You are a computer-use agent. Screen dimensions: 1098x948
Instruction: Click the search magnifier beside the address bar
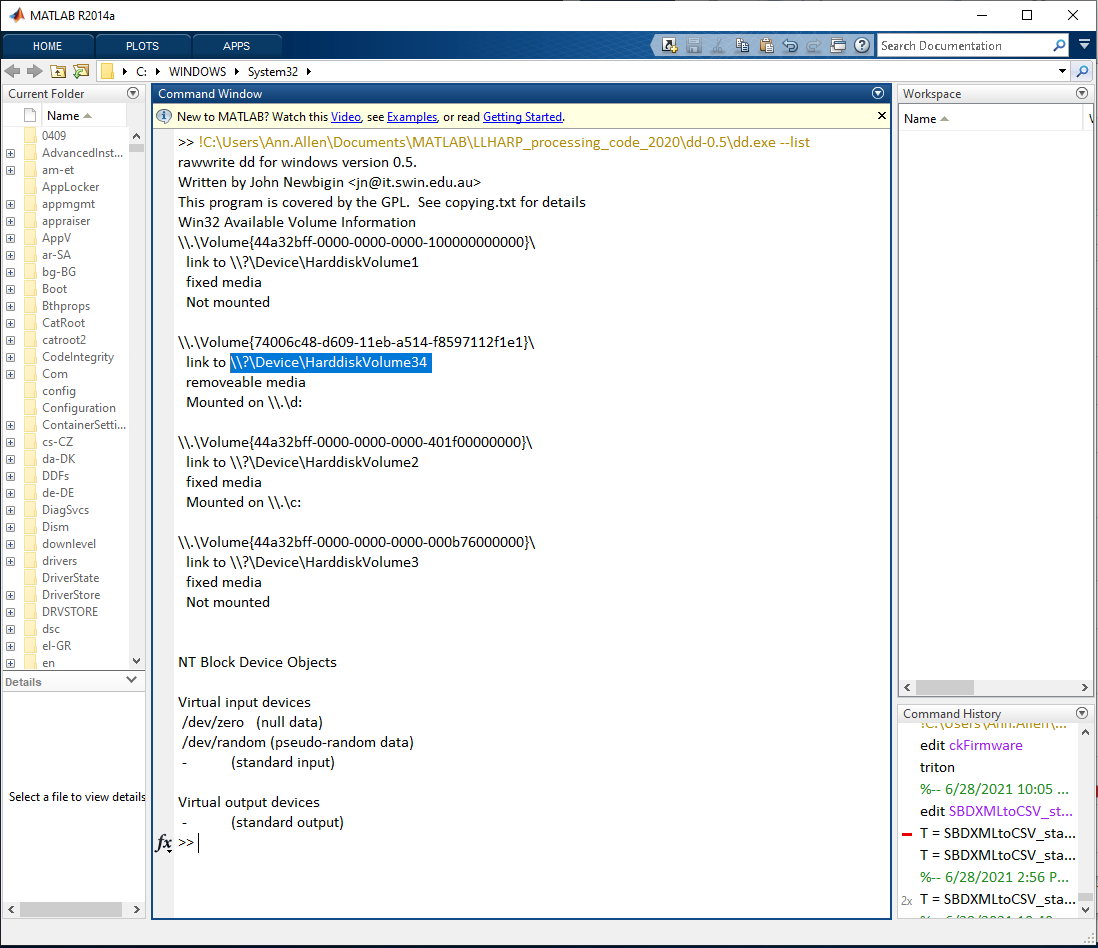pos(1083,71)
